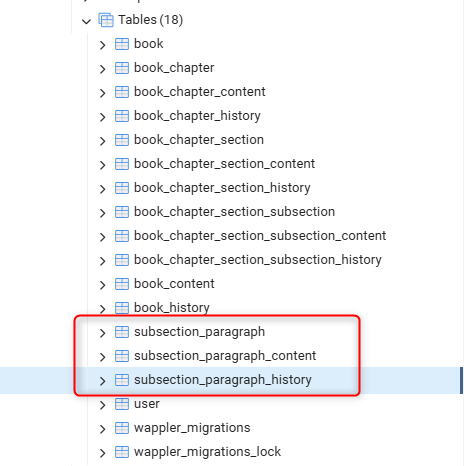The width and height of the screenshot is (464, 466).
Task: Collapse the Tables (18) node
Action: coord(86,22)
